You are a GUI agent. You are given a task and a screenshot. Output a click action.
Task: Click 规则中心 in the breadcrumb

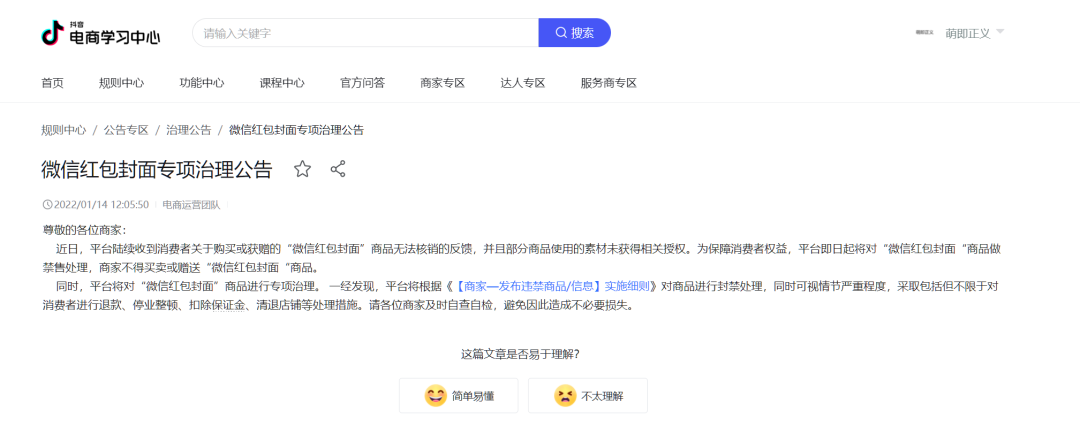[x=63, y=130]
